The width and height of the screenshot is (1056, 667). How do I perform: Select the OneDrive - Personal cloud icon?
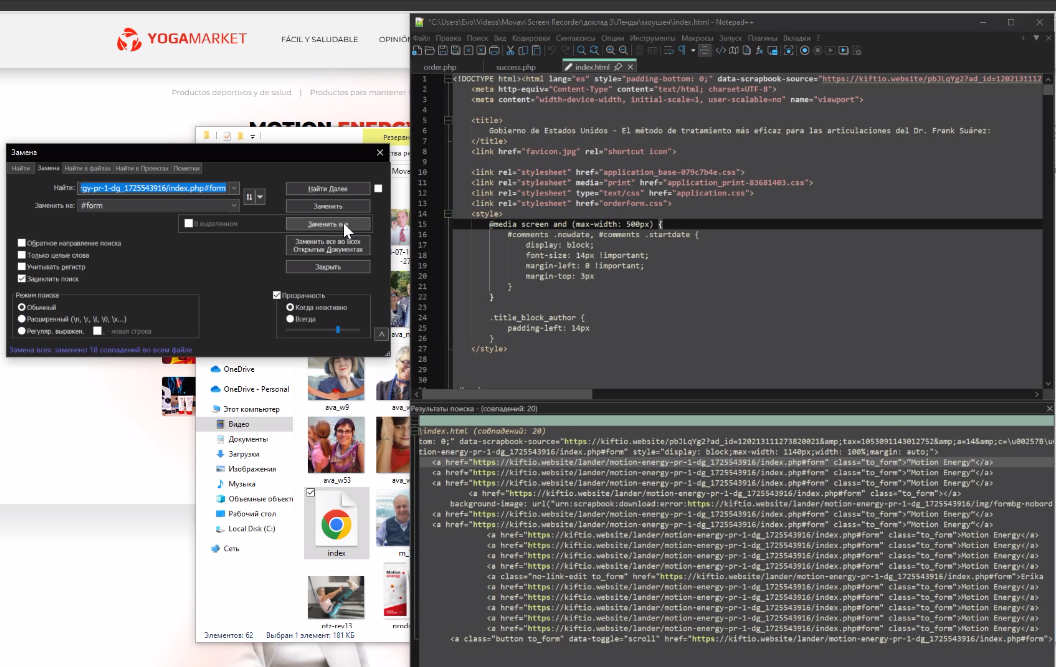click(x=215, y=389)
